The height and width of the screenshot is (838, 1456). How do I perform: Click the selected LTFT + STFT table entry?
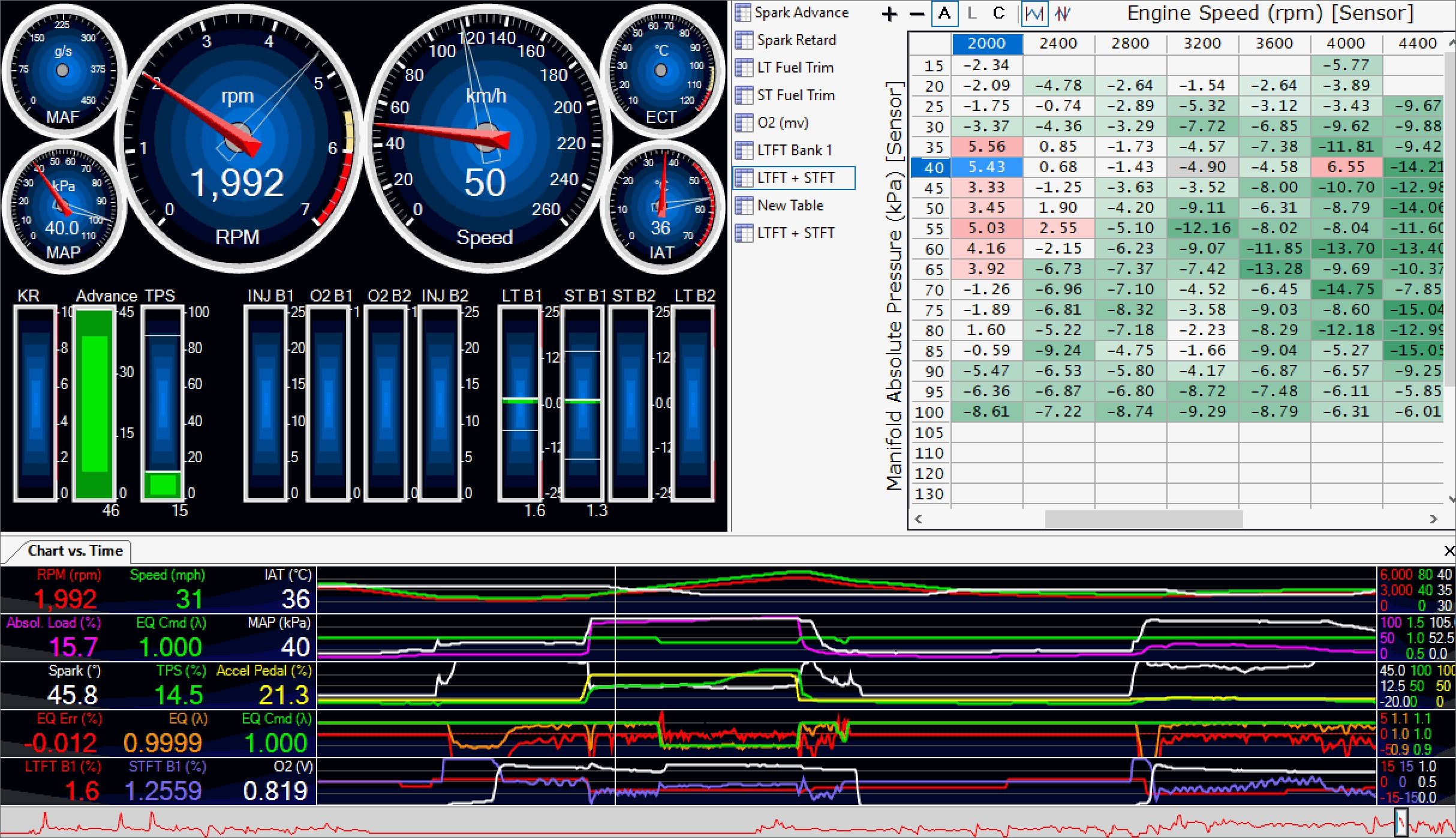[x=794, y=178]
